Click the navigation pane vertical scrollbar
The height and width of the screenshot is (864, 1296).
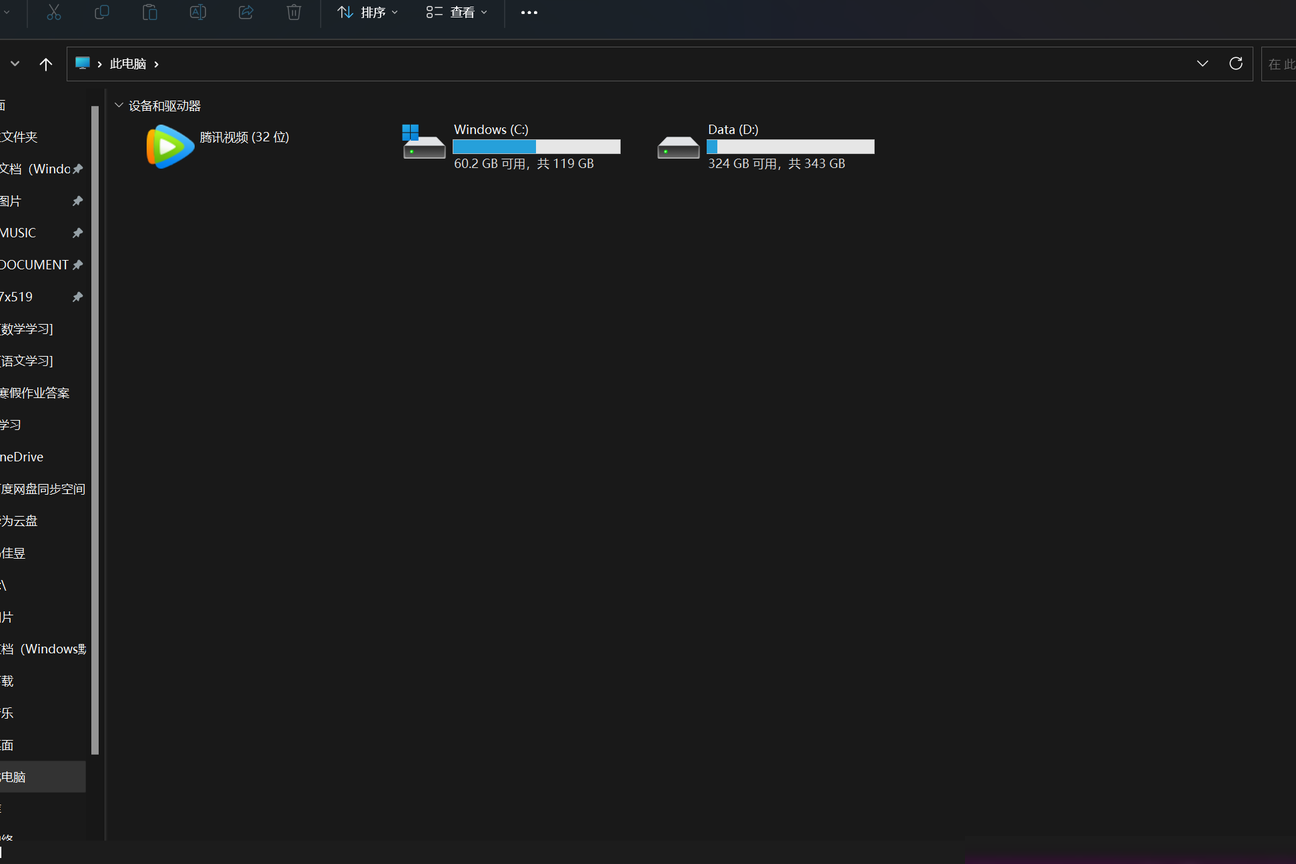(x=95, y=430)
